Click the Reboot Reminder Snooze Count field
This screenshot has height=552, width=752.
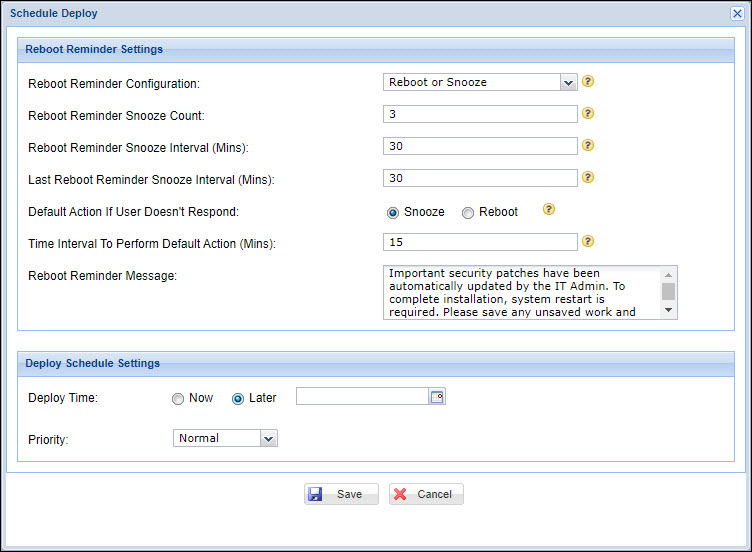coord(480,114)
